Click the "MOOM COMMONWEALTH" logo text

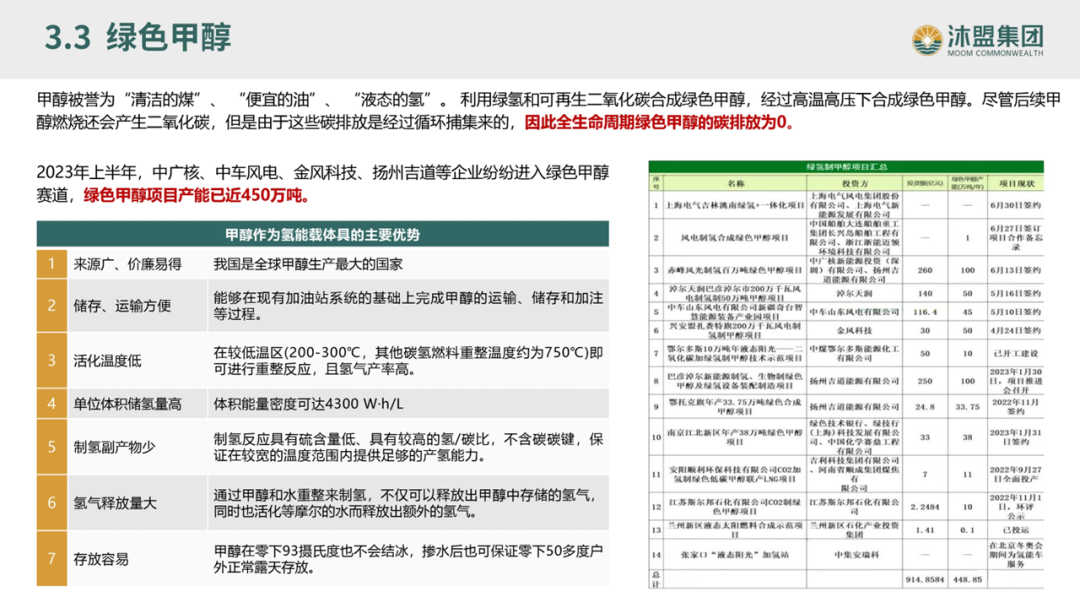pyautogui.click(x=995, y=53)
